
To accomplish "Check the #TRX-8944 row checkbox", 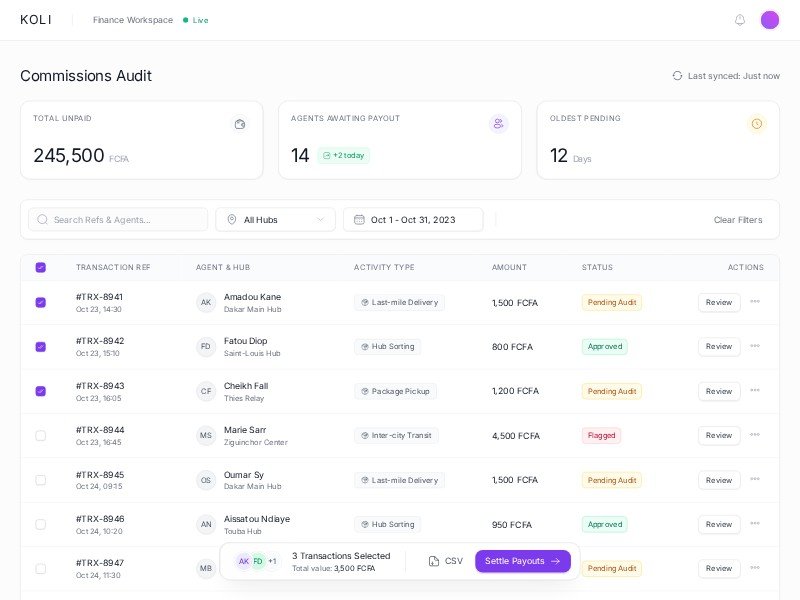I will pyautogui.click(x=41, y=435).
